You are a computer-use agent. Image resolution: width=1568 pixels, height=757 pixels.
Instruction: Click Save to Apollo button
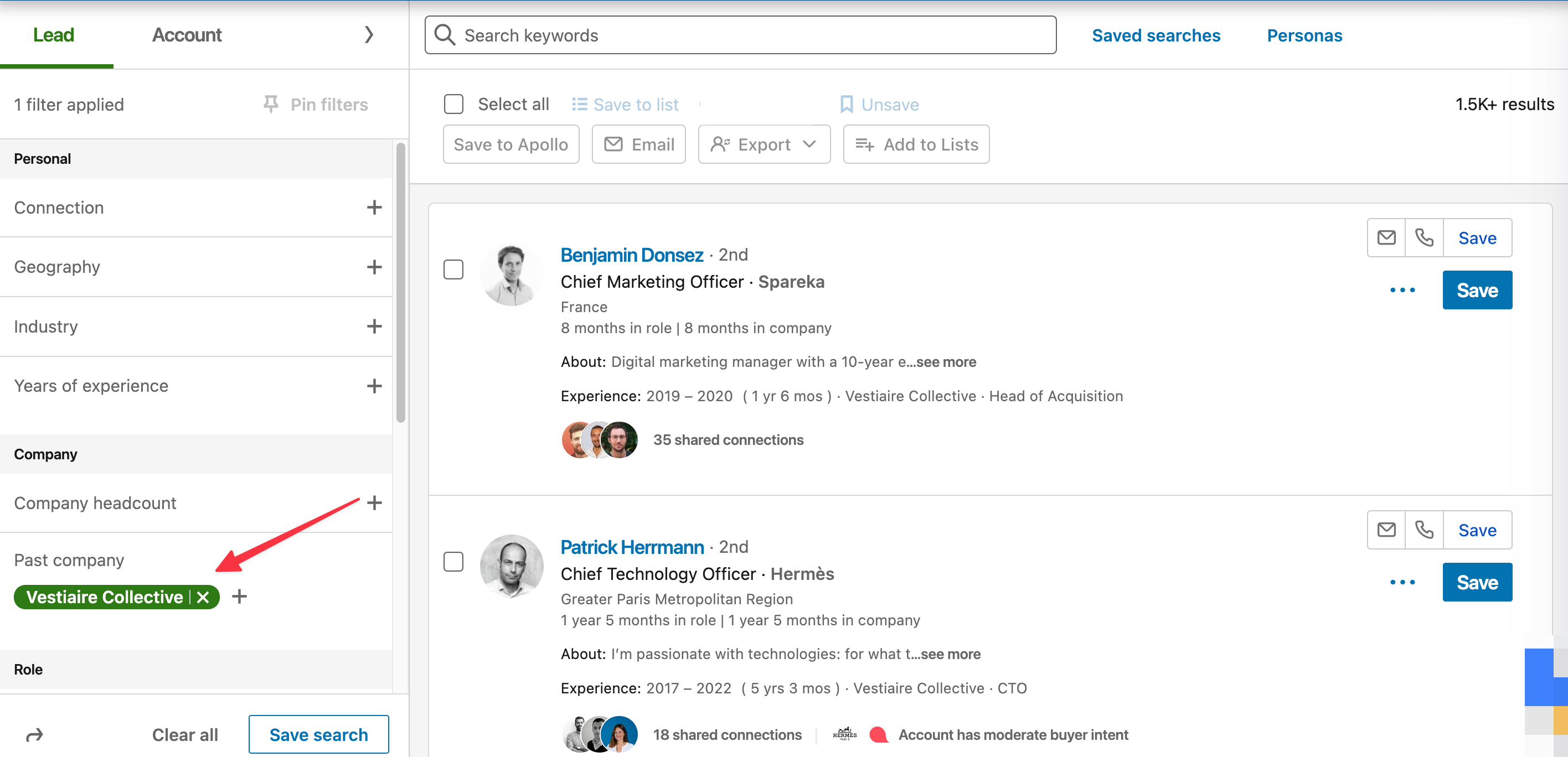coord(510,144)
